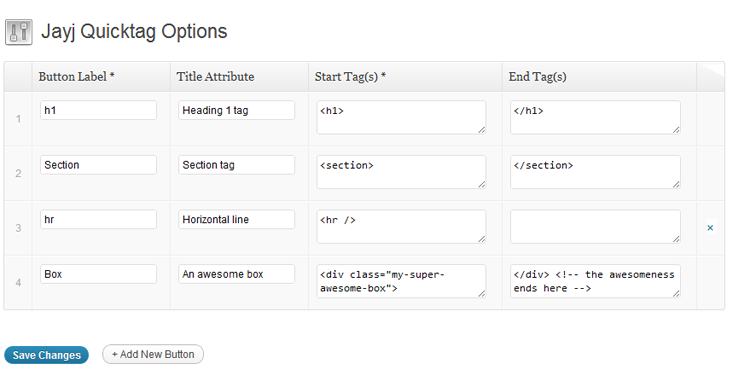
Task: Focus the empty end tag box for hr
Action: (595, 227)
